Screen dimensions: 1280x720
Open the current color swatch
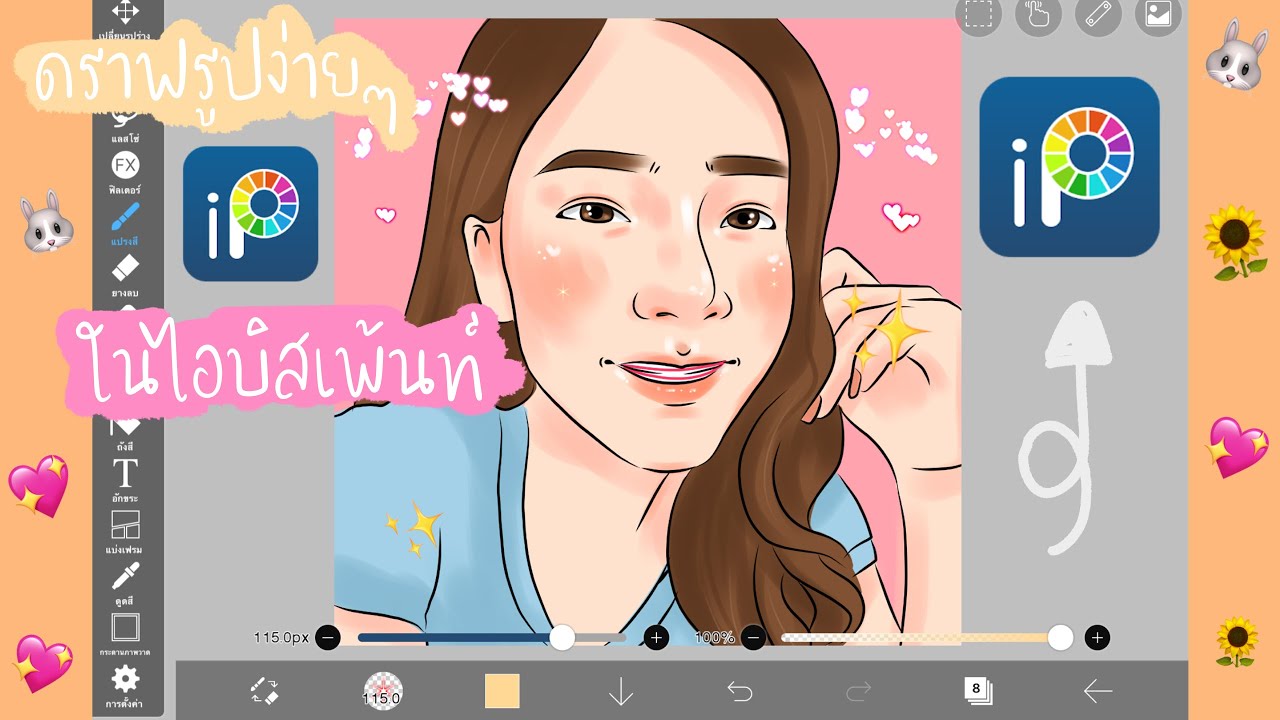[x=502, y=691]
